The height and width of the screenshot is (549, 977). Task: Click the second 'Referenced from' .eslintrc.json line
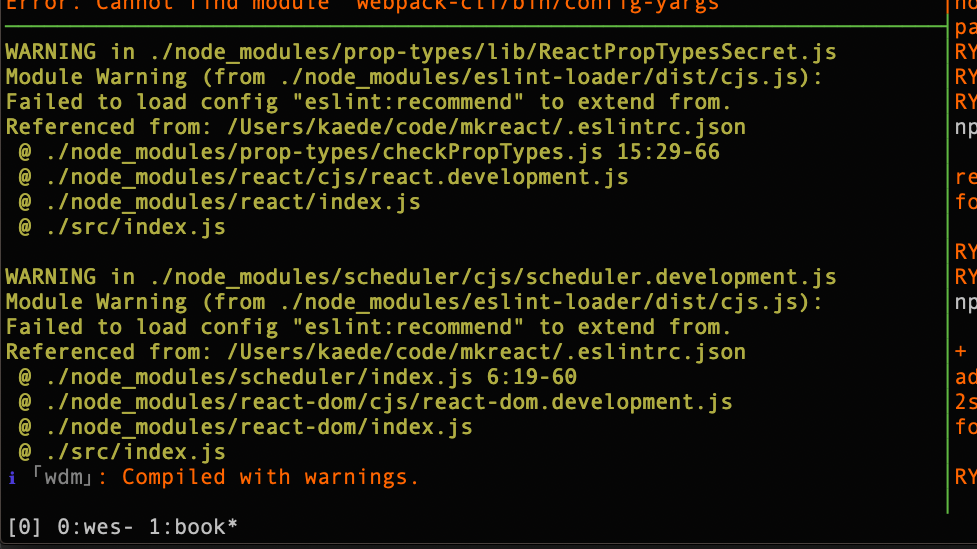pyautogui.click(x=376, y=352)
